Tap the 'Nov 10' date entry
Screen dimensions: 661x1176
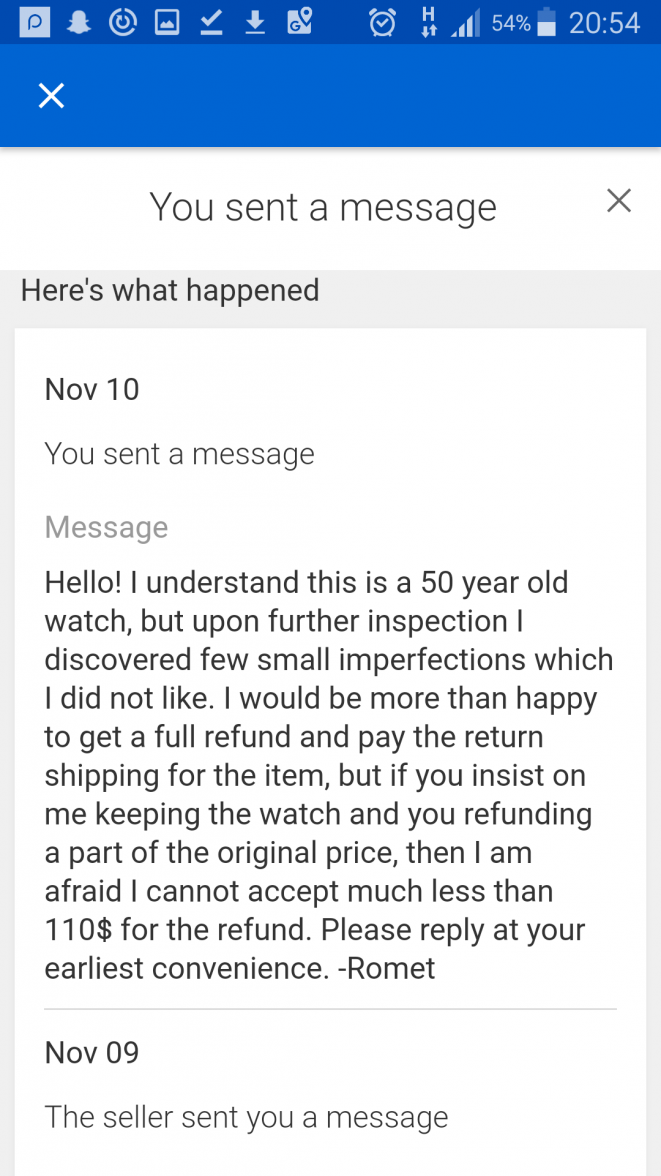click(92, 389)
